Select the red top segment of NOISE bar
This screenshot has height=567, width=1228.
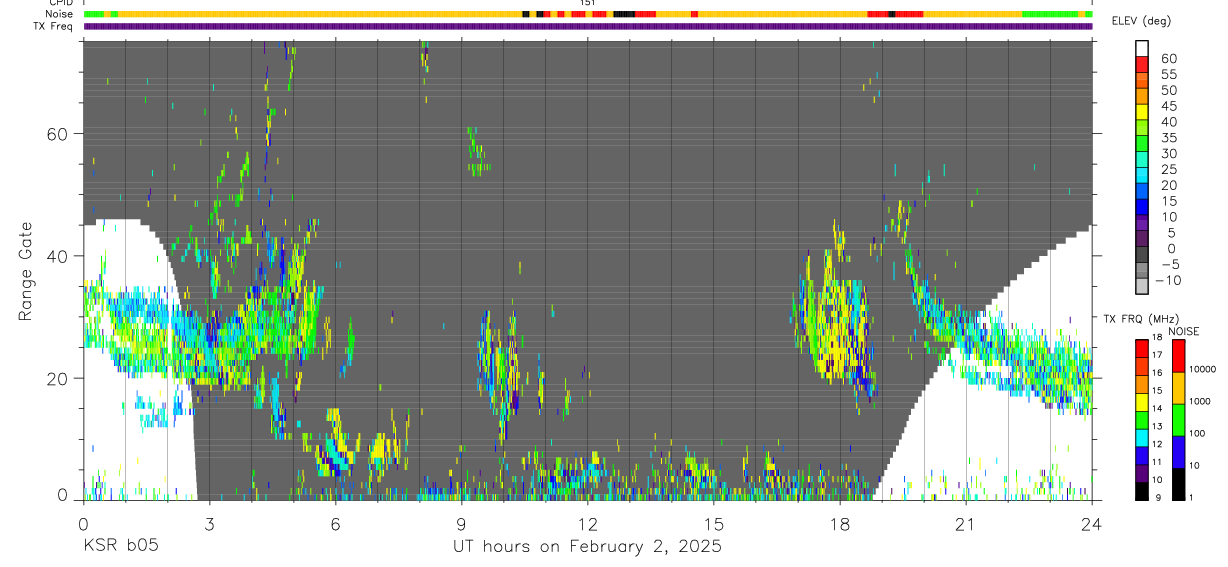pos(1178,356)
